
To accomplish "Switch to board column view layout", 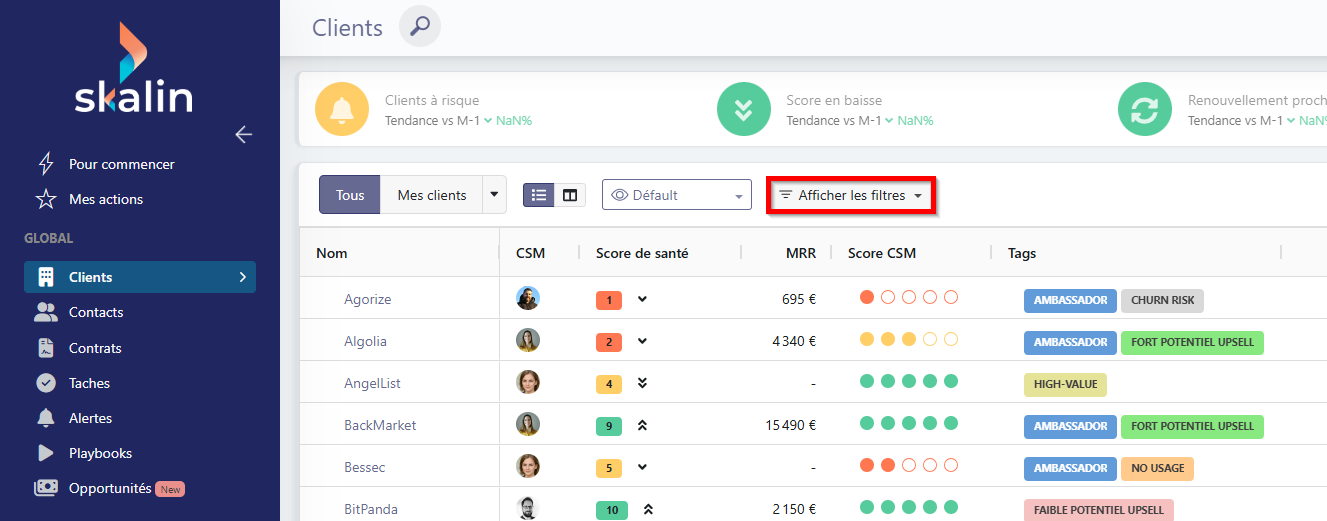I will point(570,195).
